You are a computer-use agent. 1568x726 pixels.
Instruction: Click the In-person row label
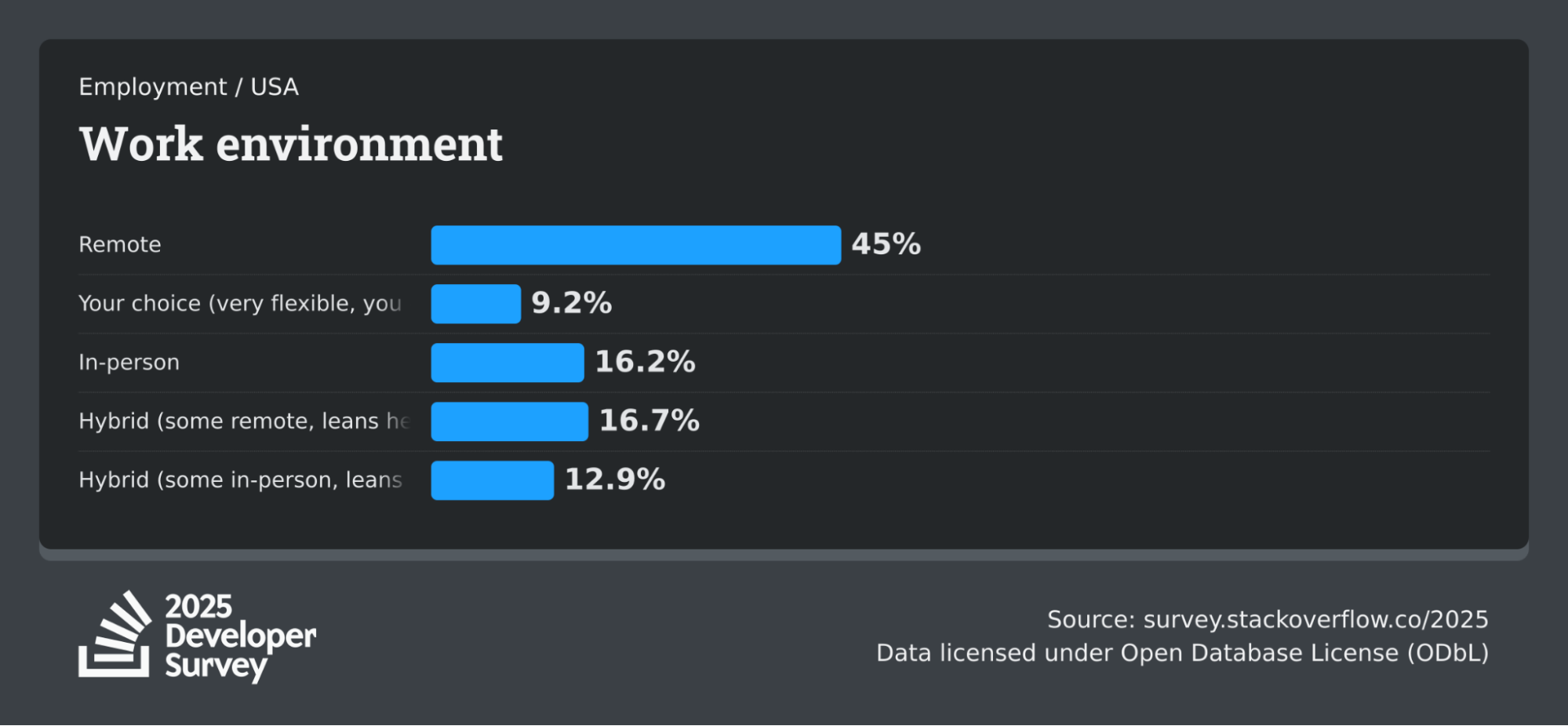click(129, 363)
